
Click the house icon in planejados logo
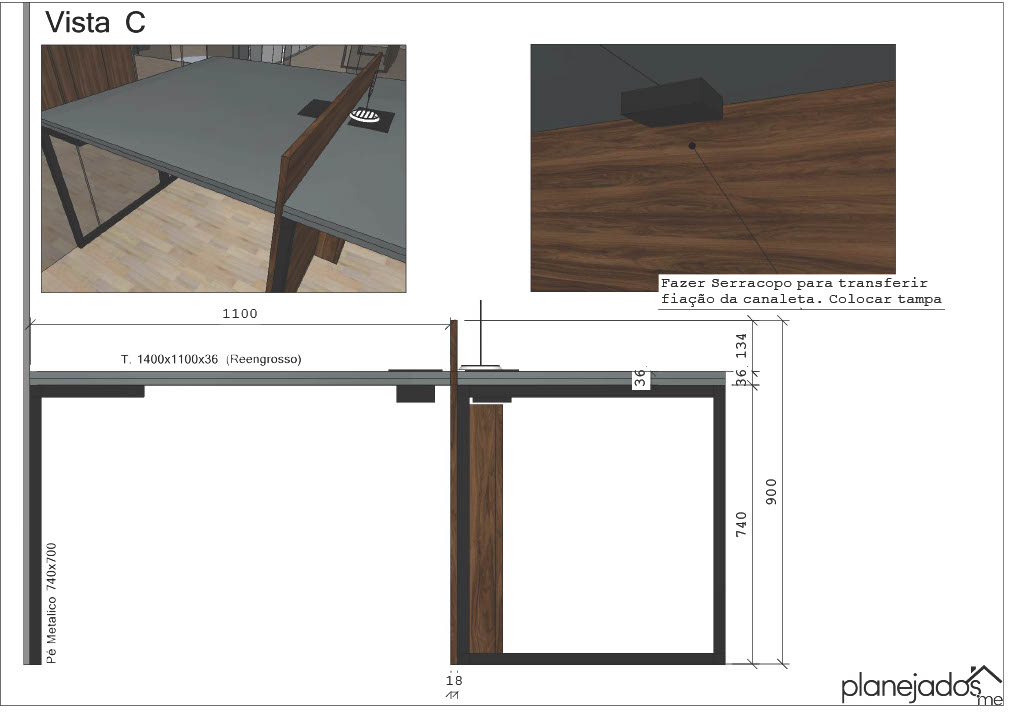(x=986, y=675)
